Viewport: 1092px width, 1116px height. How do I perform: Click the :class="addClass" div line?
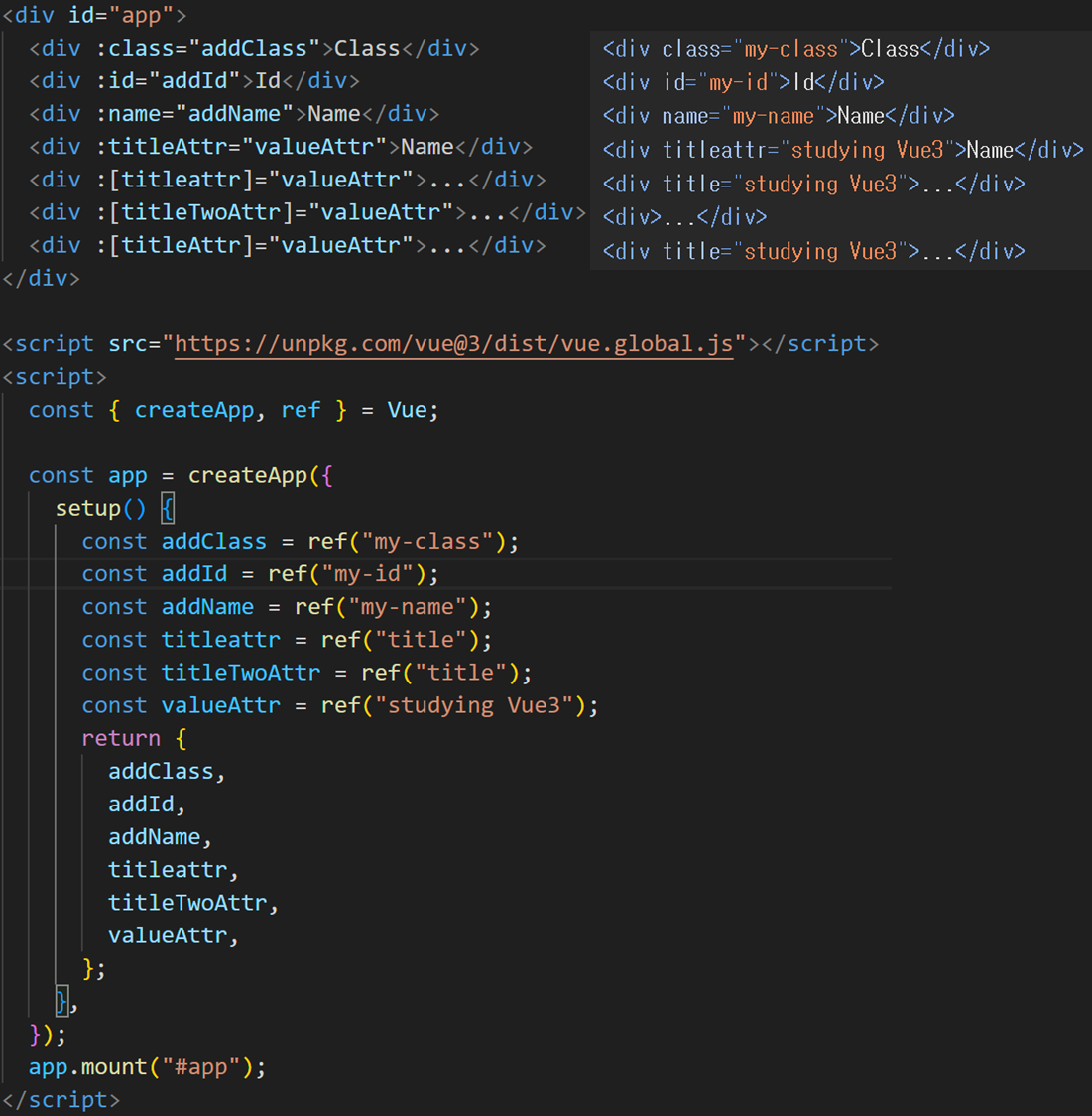point(254,49)
